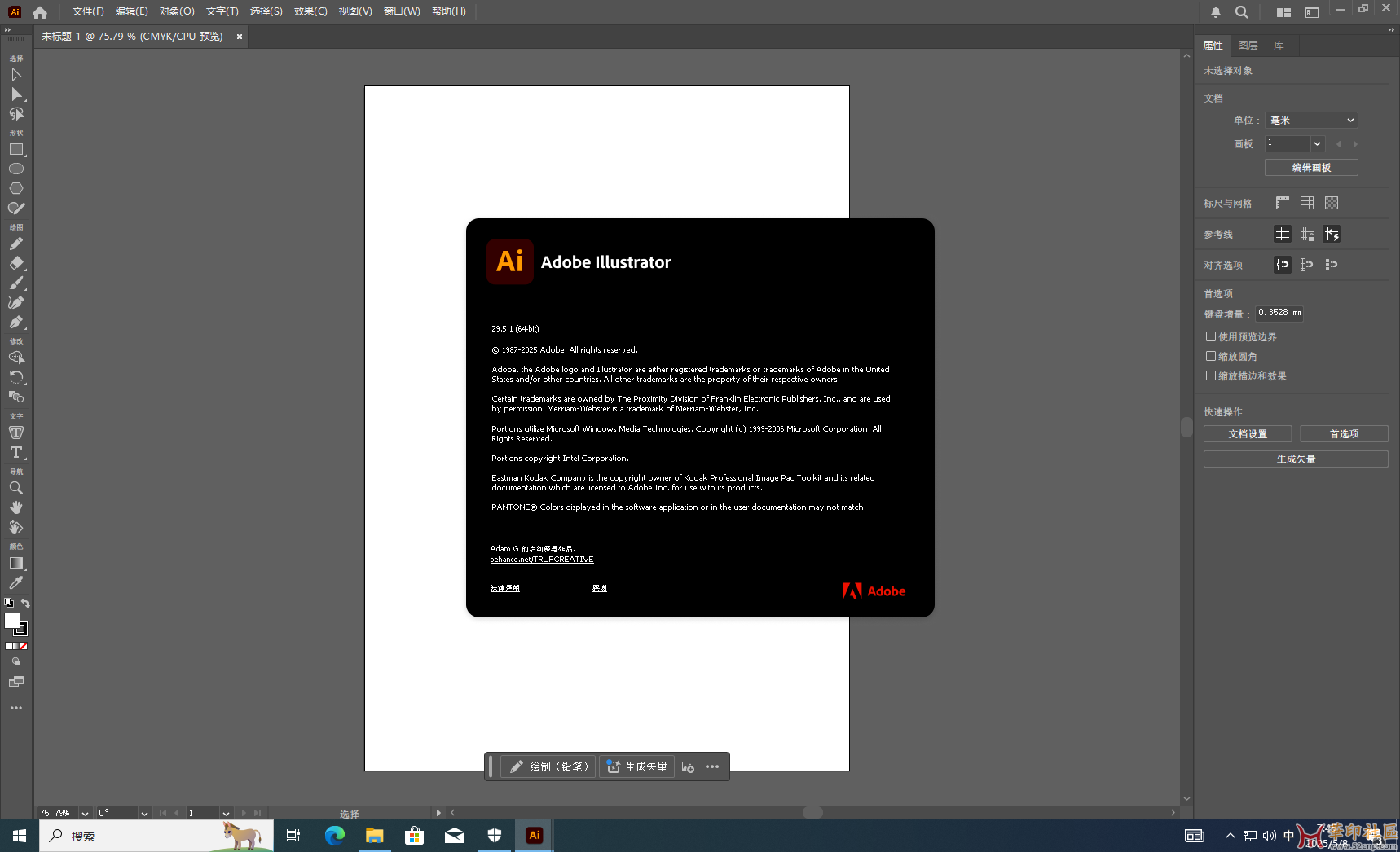
Task: Enable 缩放描边和效果 checkbox
Action: pos(1211,375)
